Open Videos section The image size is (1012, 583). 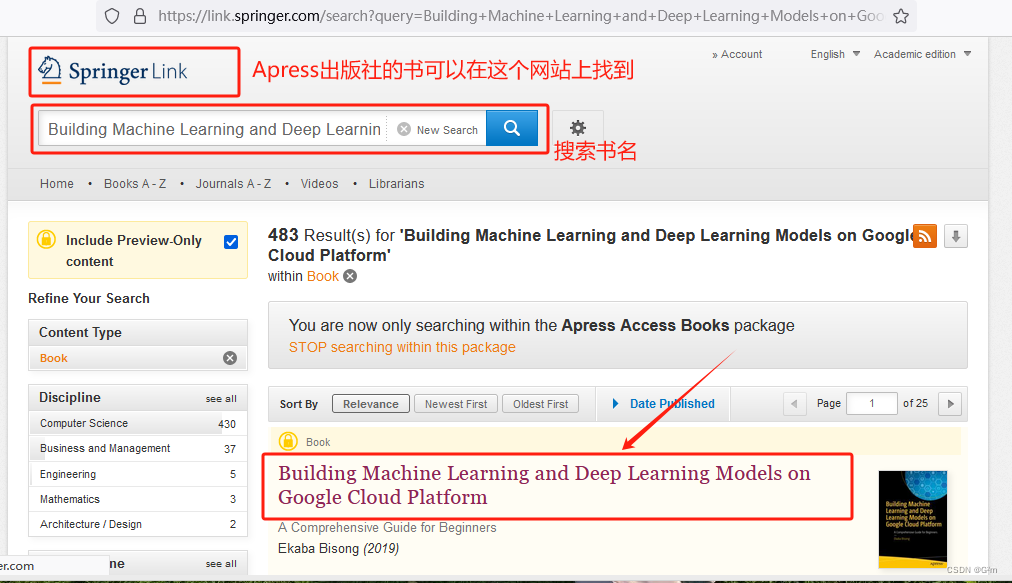click(x=319, y=184)
